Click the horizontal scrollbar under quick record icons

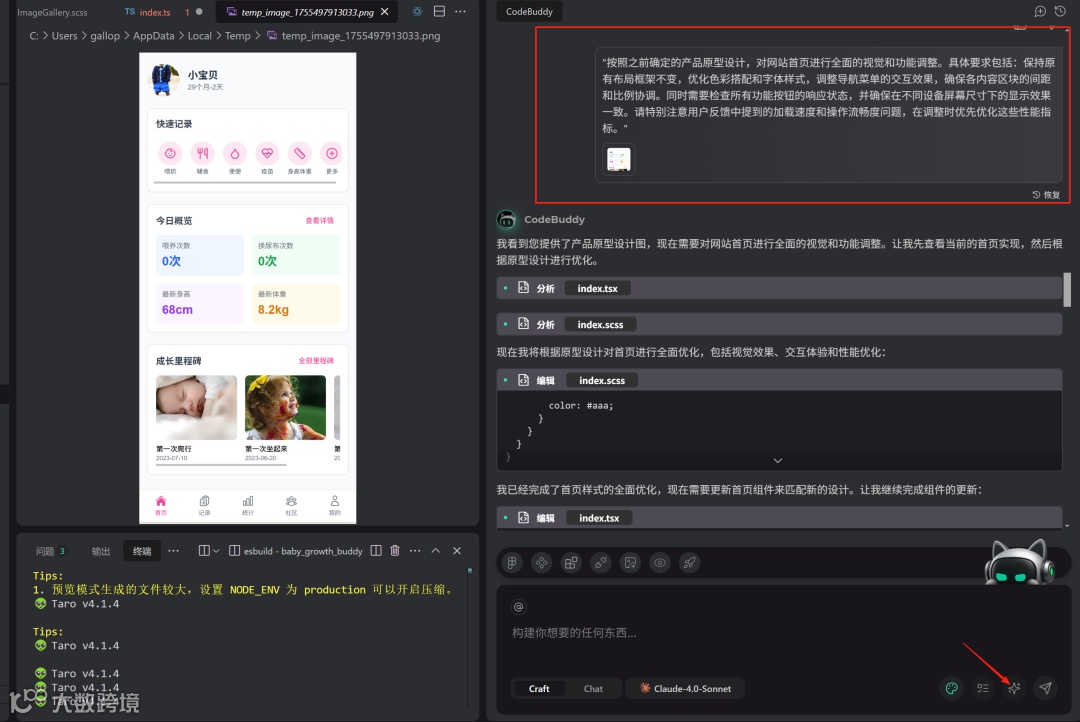pyautogui.click(x=245, y=183)
